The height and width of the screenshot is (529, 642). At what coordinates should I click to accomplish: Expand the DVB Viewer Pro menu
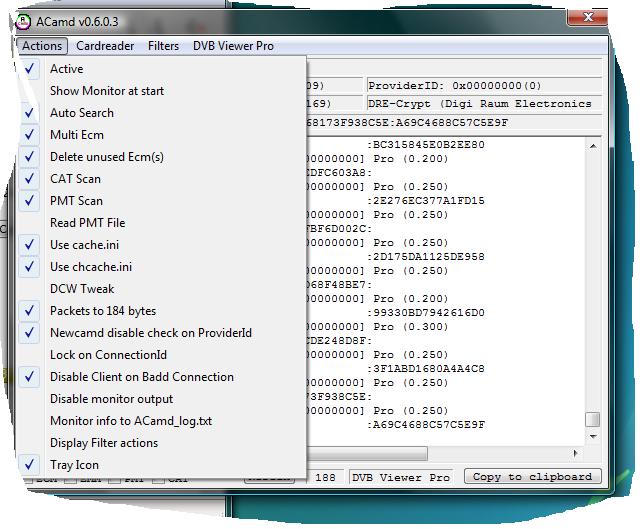tap(233, 46)
